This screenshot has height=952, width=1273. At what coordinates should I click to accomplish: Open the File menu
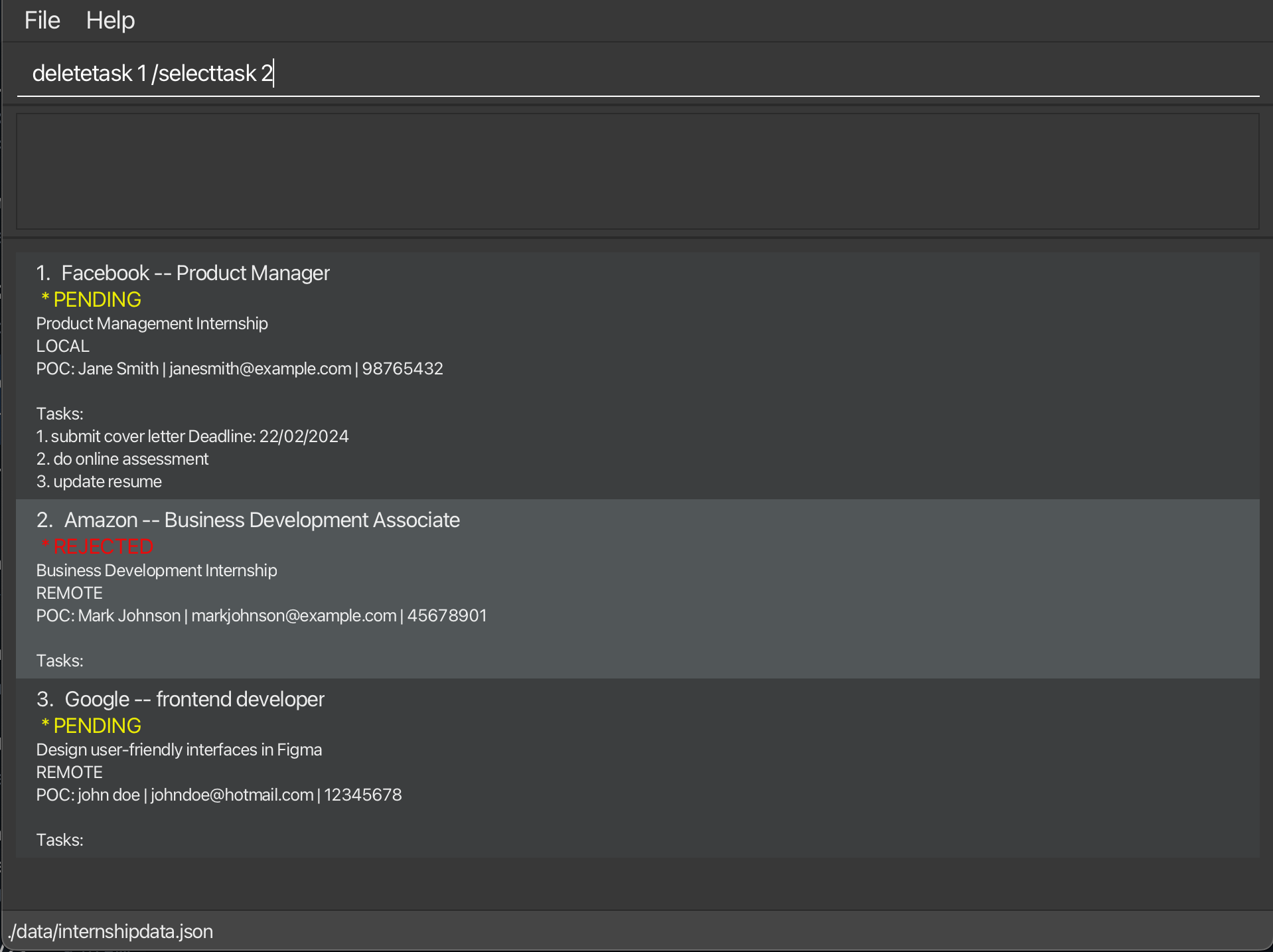pyautogui.click(x=42, y=21)
